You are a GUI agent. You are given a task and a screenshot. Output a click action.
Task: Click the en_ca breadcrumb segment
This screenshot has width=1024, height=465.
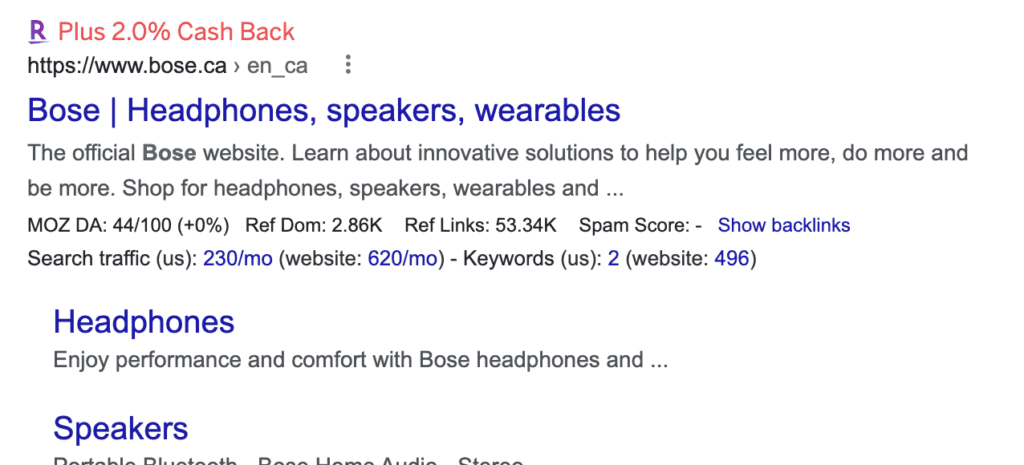[x=277, y=66]
